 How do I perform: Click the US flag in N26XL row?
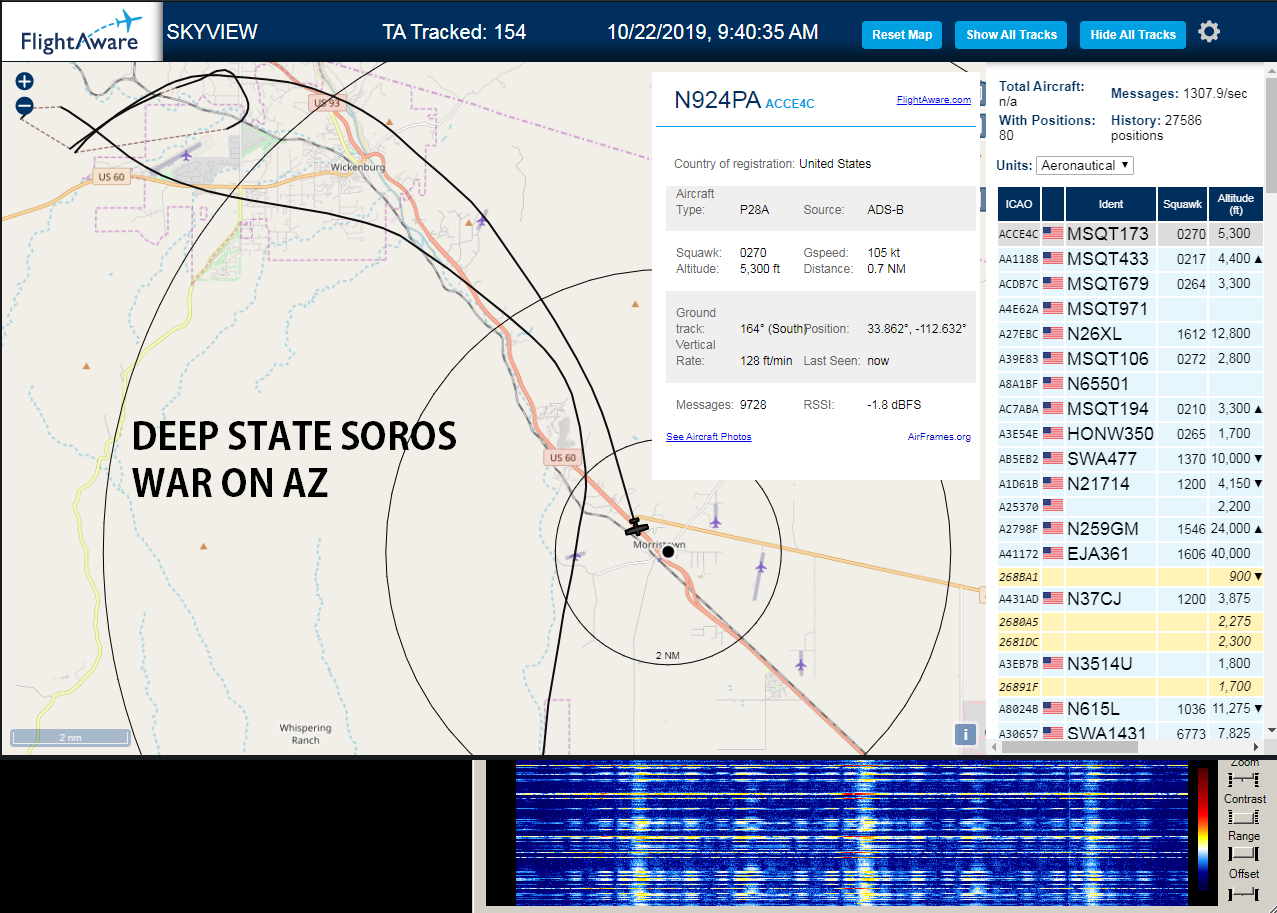(1053, 334)
